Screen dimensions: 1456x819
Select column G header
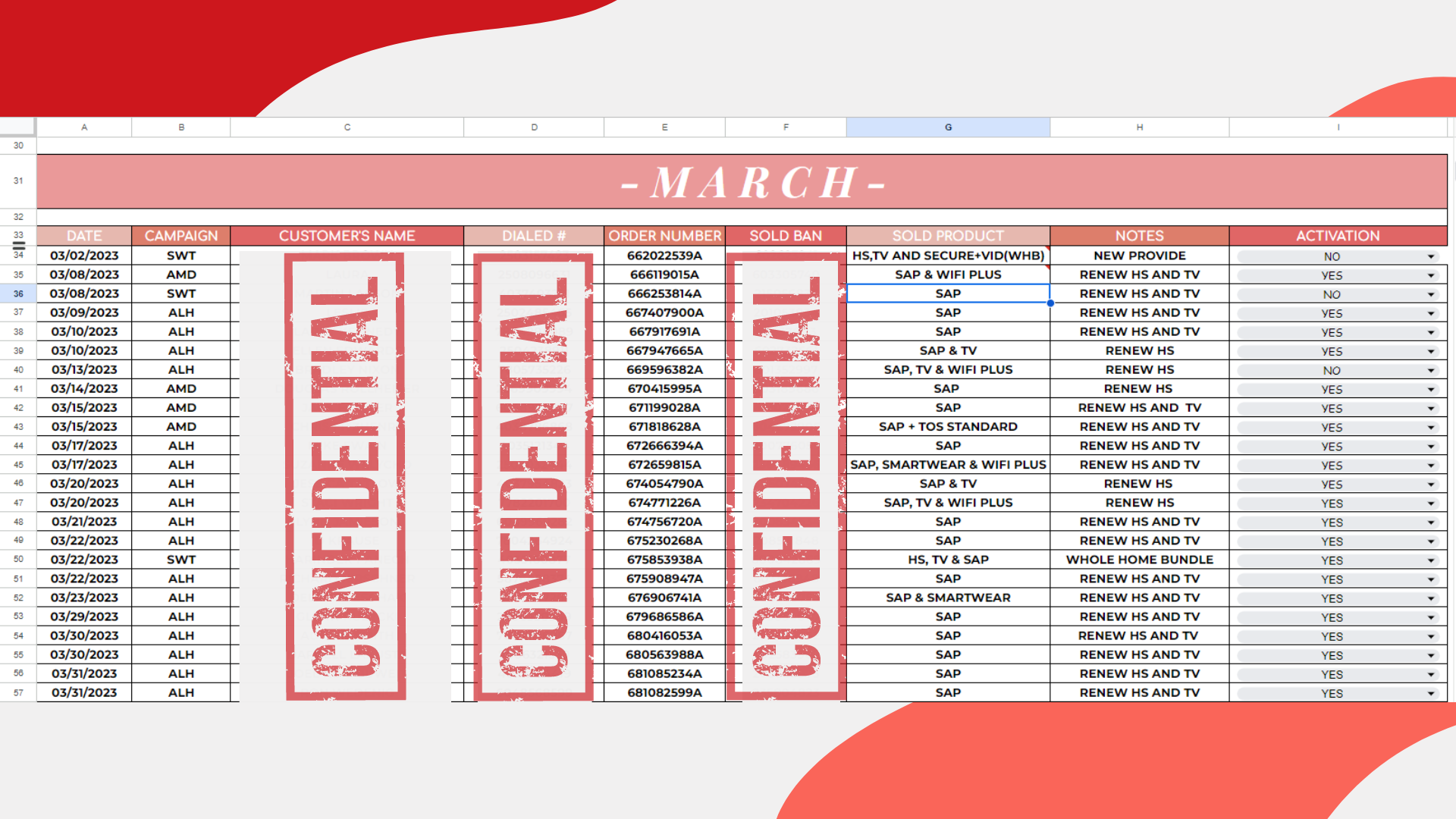pyautogui.click(x=948, y=127)
